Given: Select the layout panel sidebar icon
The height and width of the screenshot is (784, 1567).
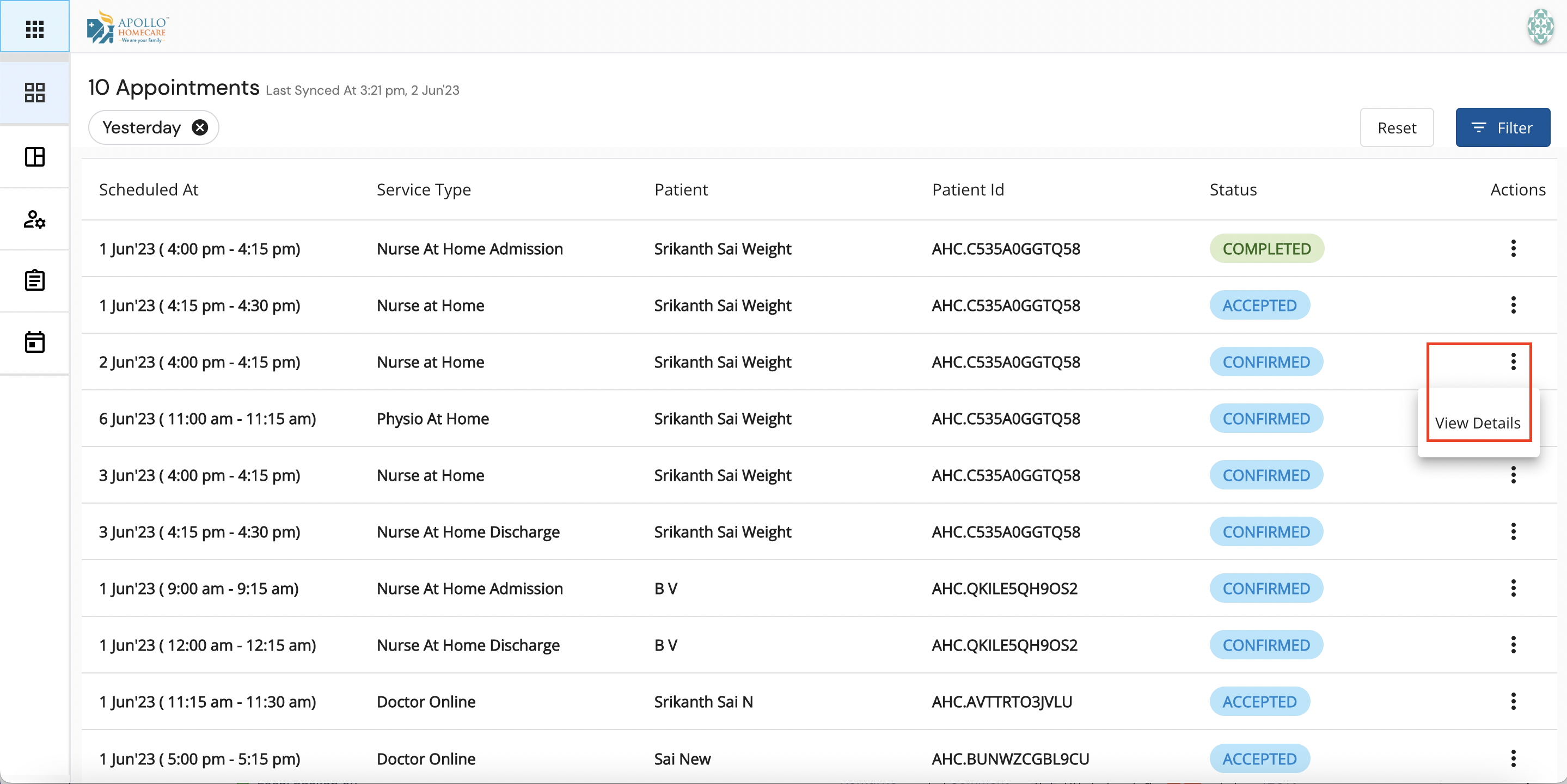Looking at the screenshot, I should (35, 157).
